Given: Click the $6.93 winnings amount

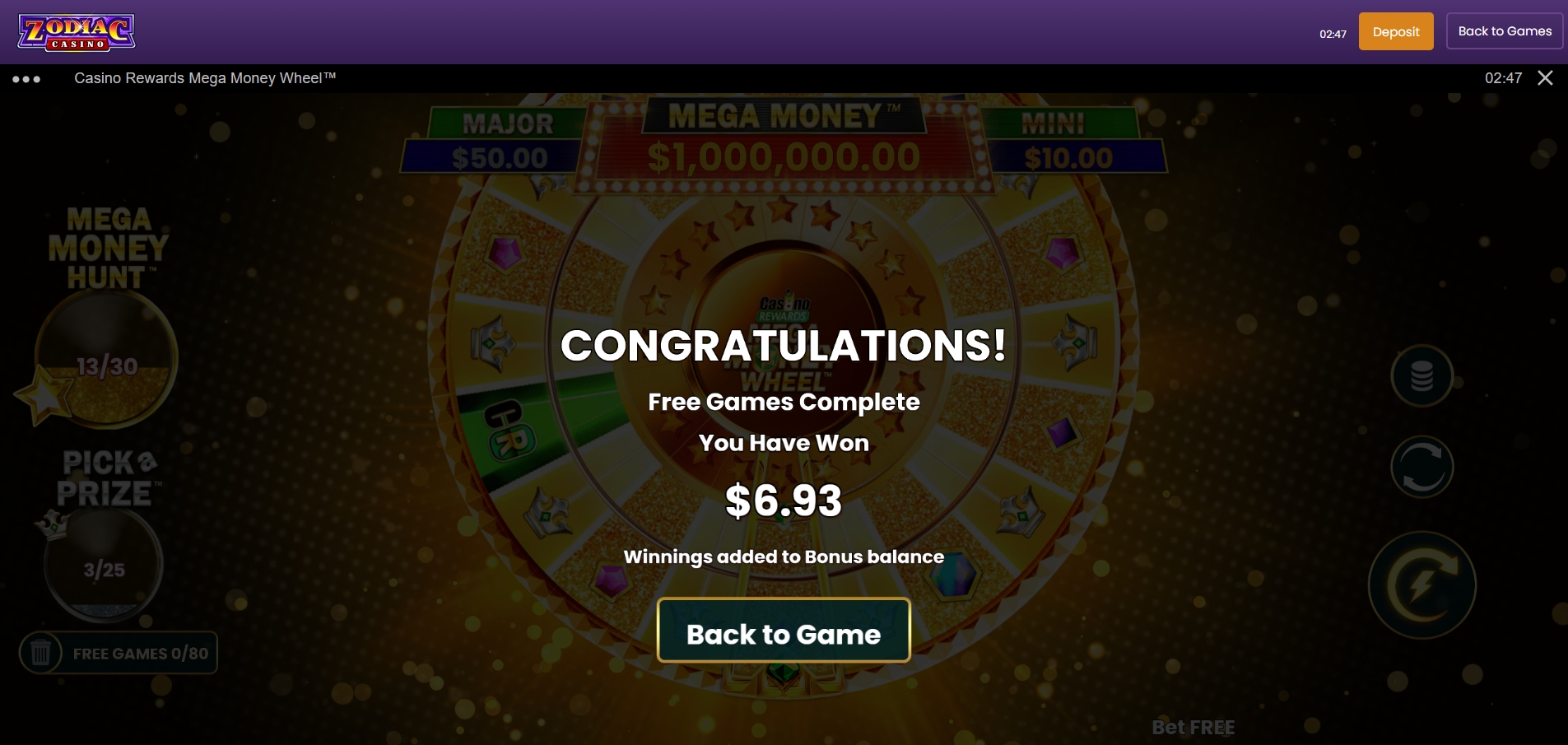Looking at the screenshot, I should [784, 501].
